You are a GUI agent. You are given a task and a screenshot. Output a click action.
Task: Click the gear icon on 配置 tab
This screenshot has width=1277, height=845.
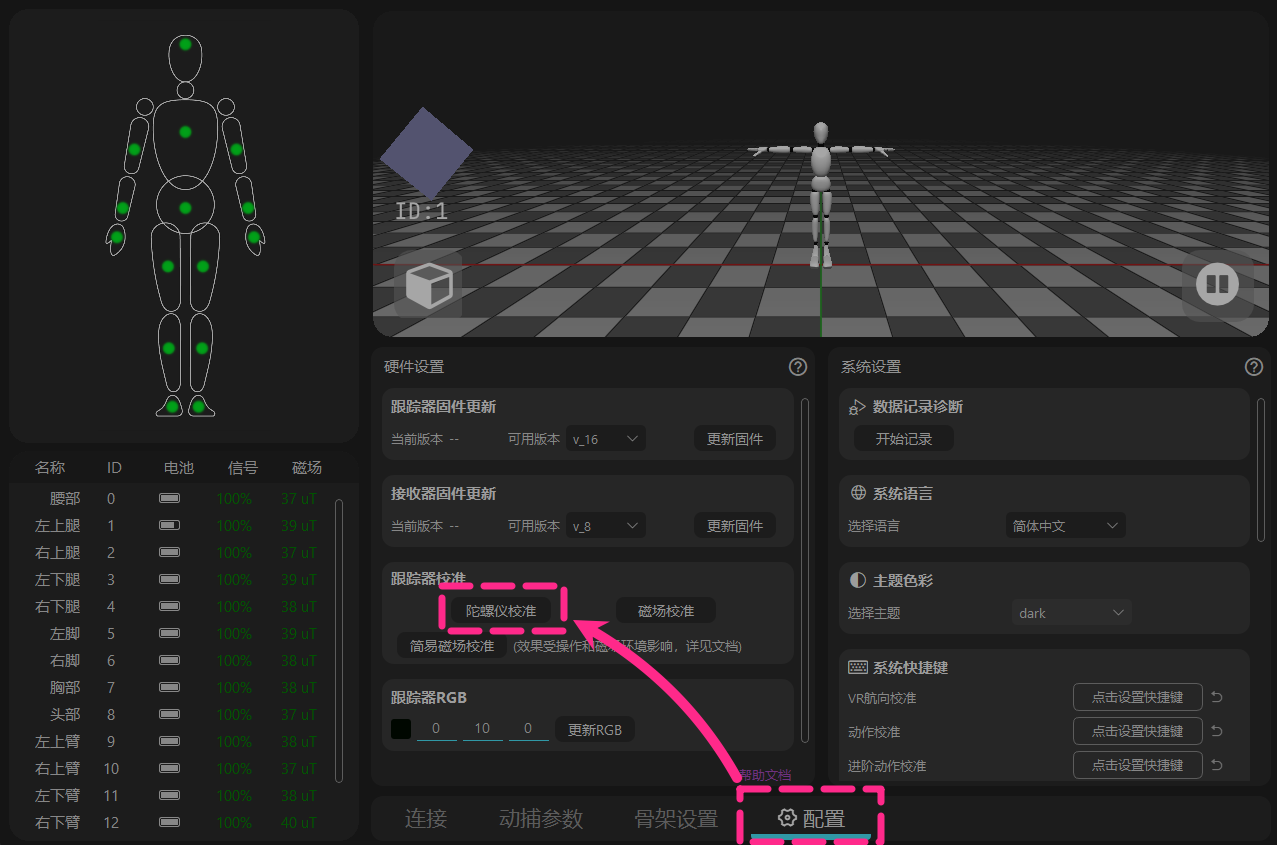[788, 818]
